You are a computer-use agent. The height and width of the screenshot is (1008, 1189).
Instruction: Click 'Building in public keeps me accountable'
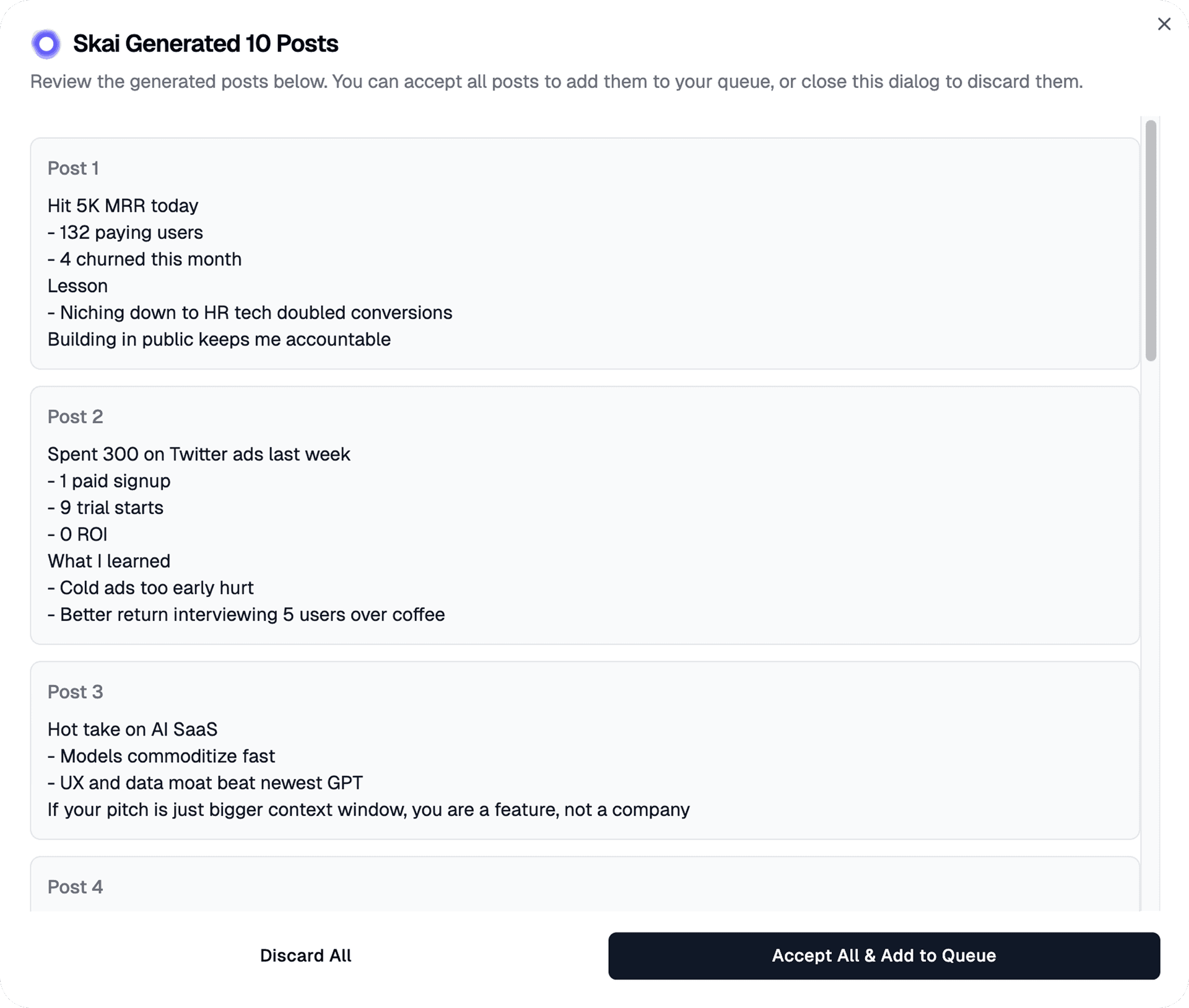[x=219, y=339]
